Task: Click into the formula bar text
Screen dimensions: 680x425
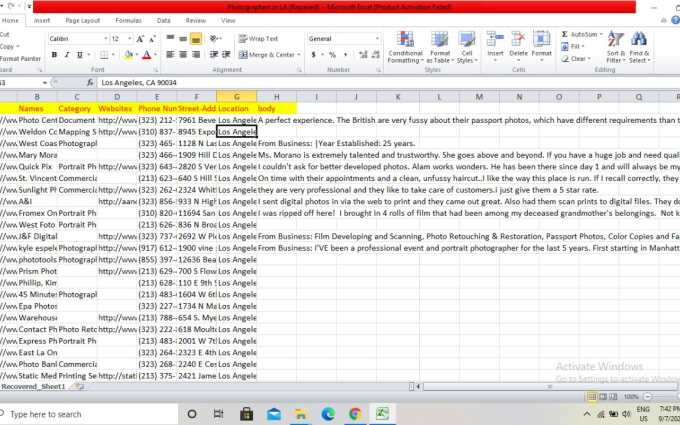Action: point(139,82)
